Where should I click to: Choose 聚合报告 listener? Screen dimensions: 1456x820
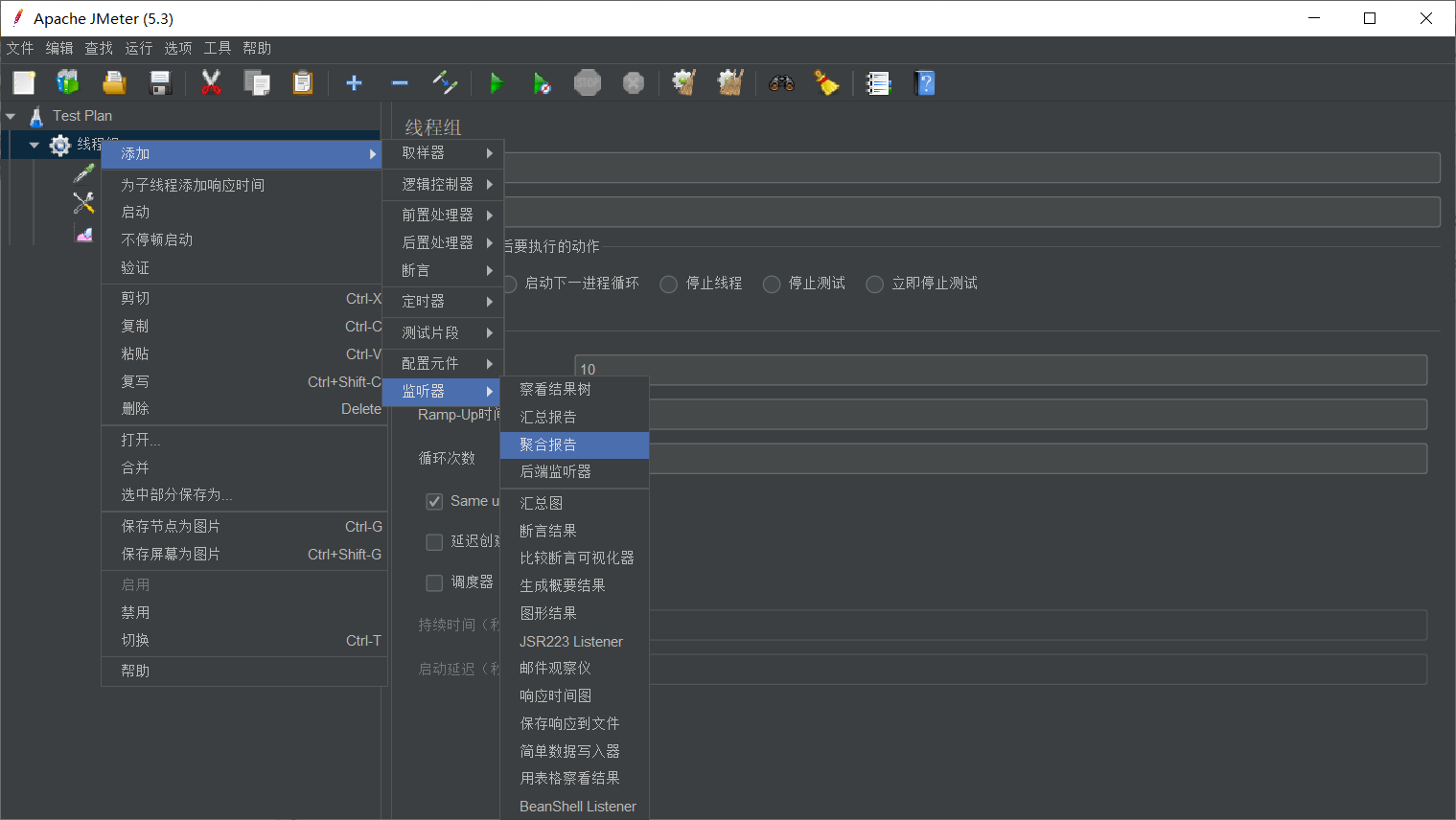[x=574, y=445]
